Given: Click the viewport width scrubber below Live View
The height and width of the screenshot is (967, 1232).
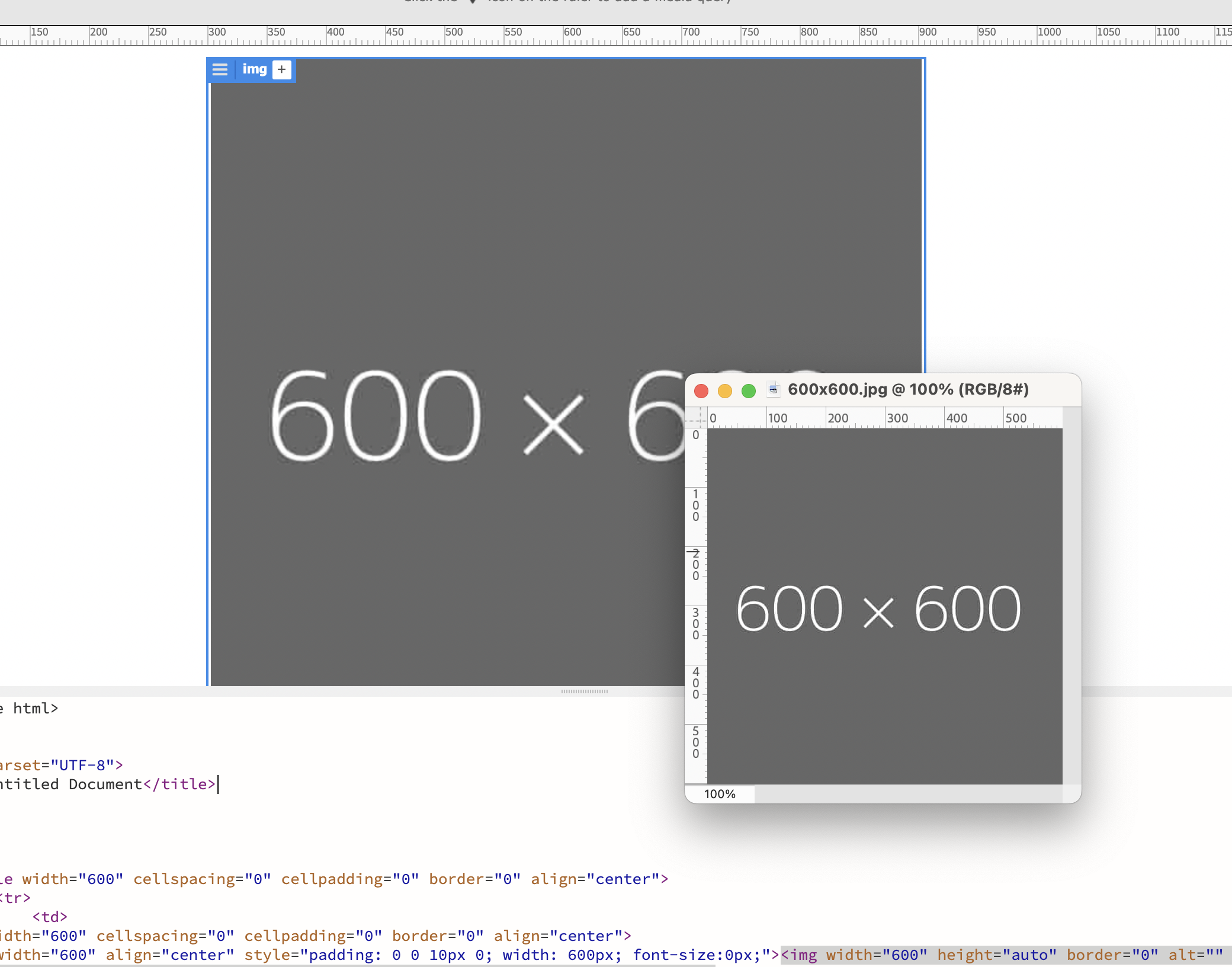Looking at the screenshot, I should coord(585,691).
